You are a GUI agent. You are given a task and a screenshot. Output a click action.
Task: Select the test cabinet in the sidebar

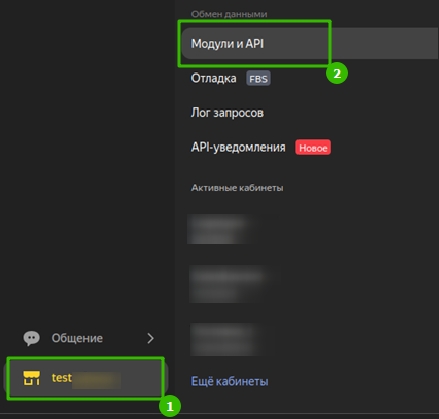(x=85, y=378)
